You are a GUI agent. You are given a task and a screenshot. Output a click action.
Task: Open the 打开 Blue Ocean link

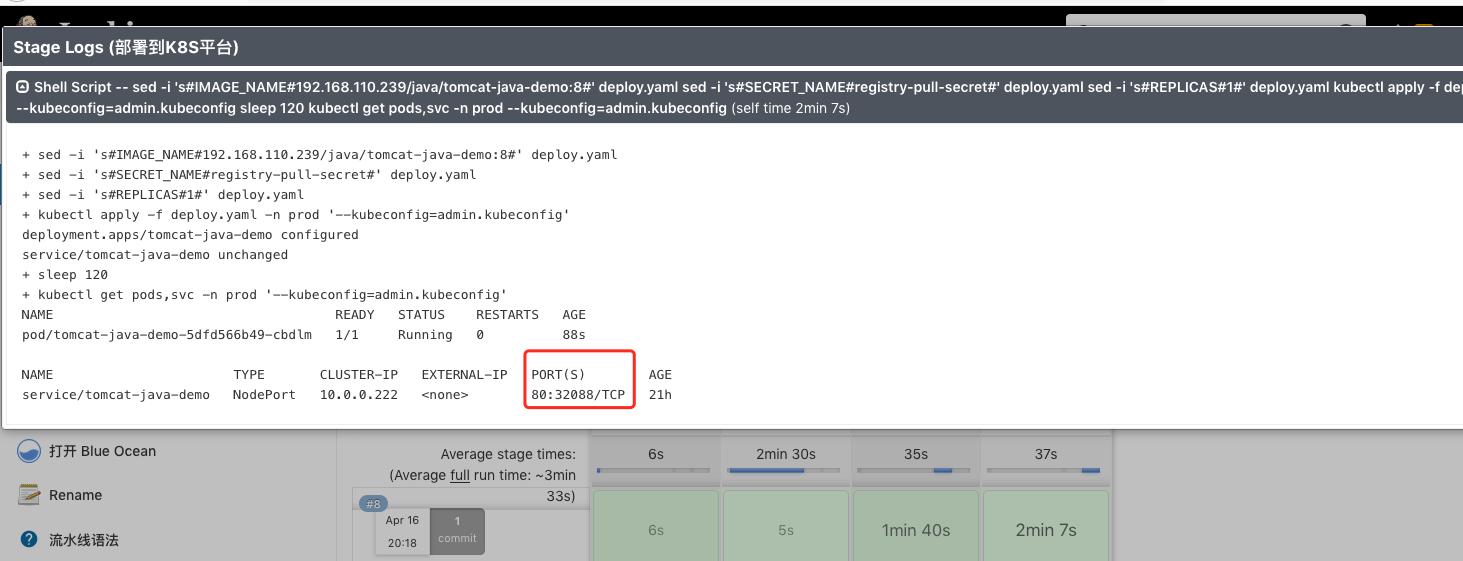(x=102, y=451)
